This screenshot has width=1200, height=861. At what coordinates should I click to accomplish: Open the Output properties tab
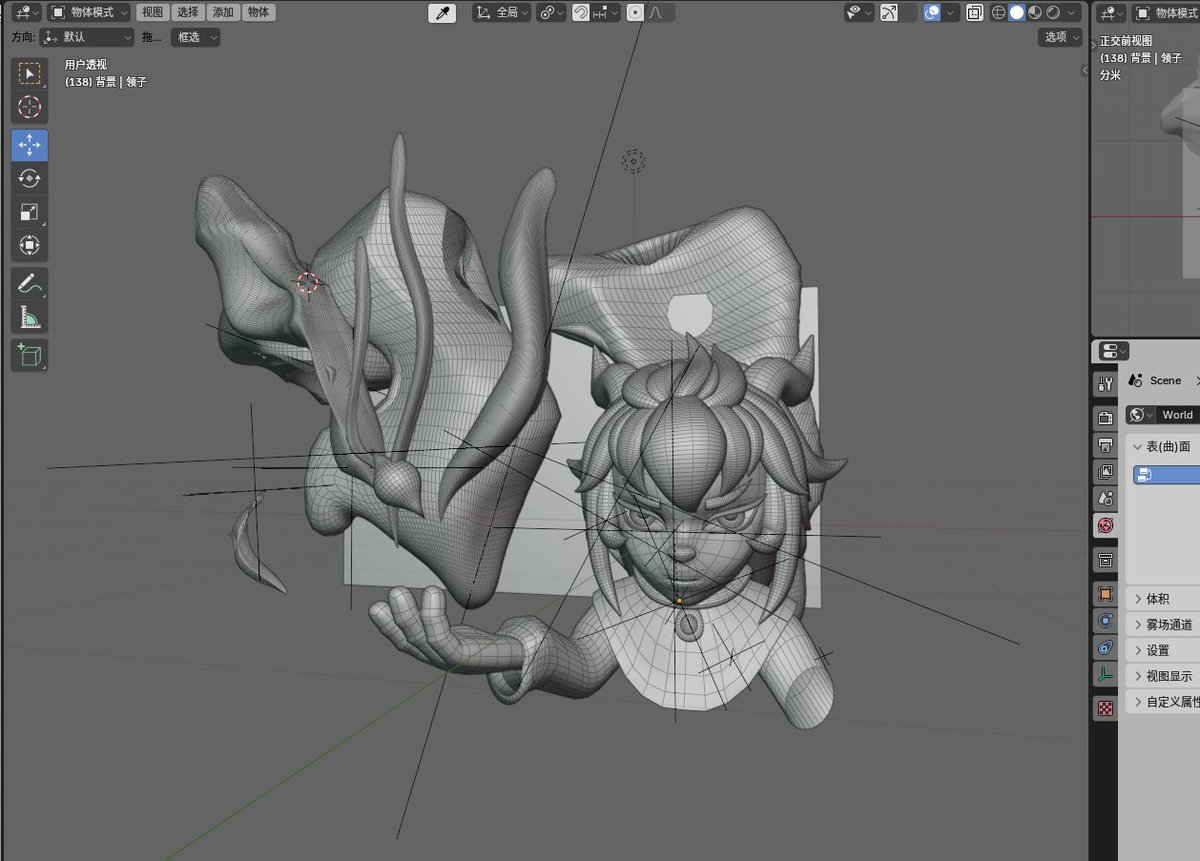click(1105, 445)
